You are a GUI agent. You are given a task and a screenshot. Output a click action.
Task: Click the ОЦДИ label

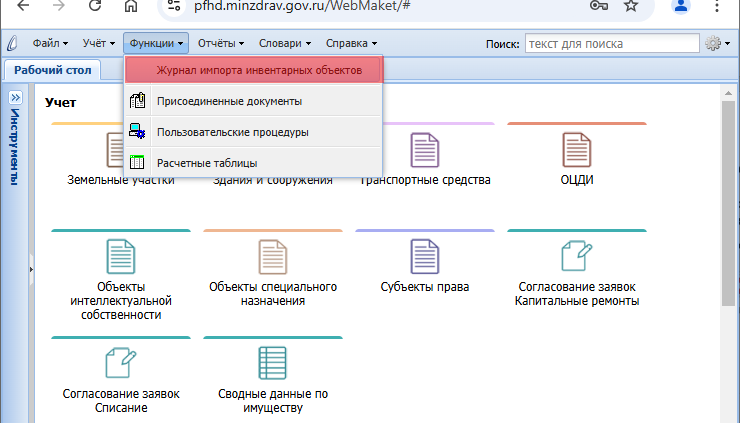pyautogui.click(x=577, y=180)
